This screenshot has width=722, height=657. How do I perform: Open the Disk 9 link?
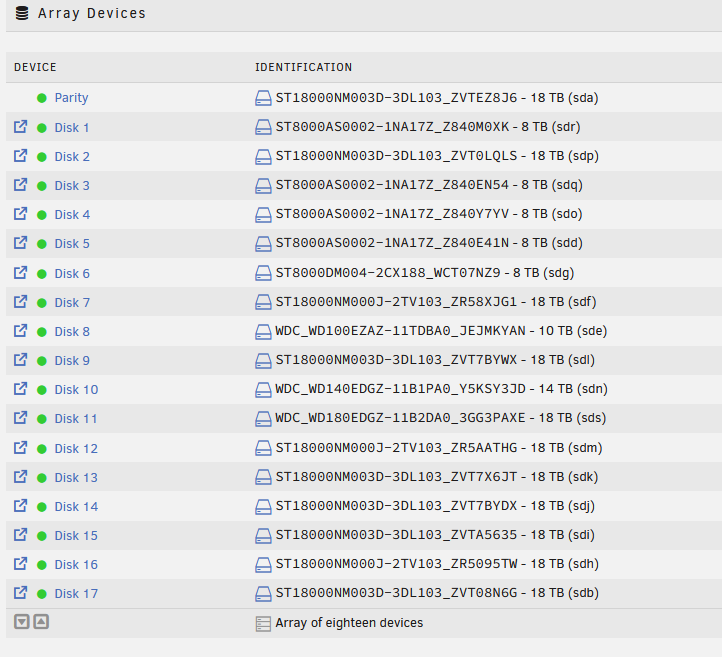(x=72, y=360)
